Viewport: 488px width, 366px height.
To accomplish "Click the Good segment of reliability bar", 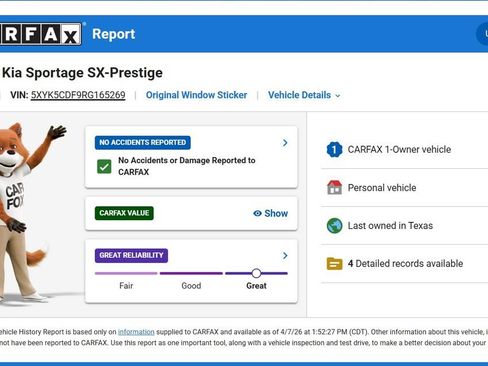I will pyautogui.click(x=191, y=273).
